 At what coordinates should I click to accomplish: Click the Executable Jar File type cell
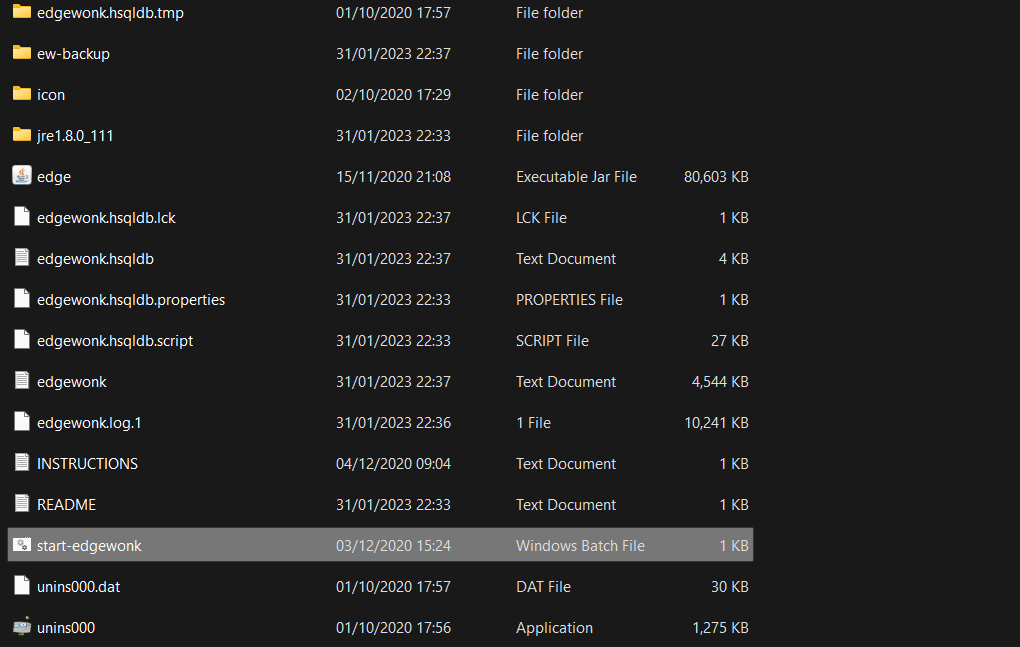[x=576, y=176]
